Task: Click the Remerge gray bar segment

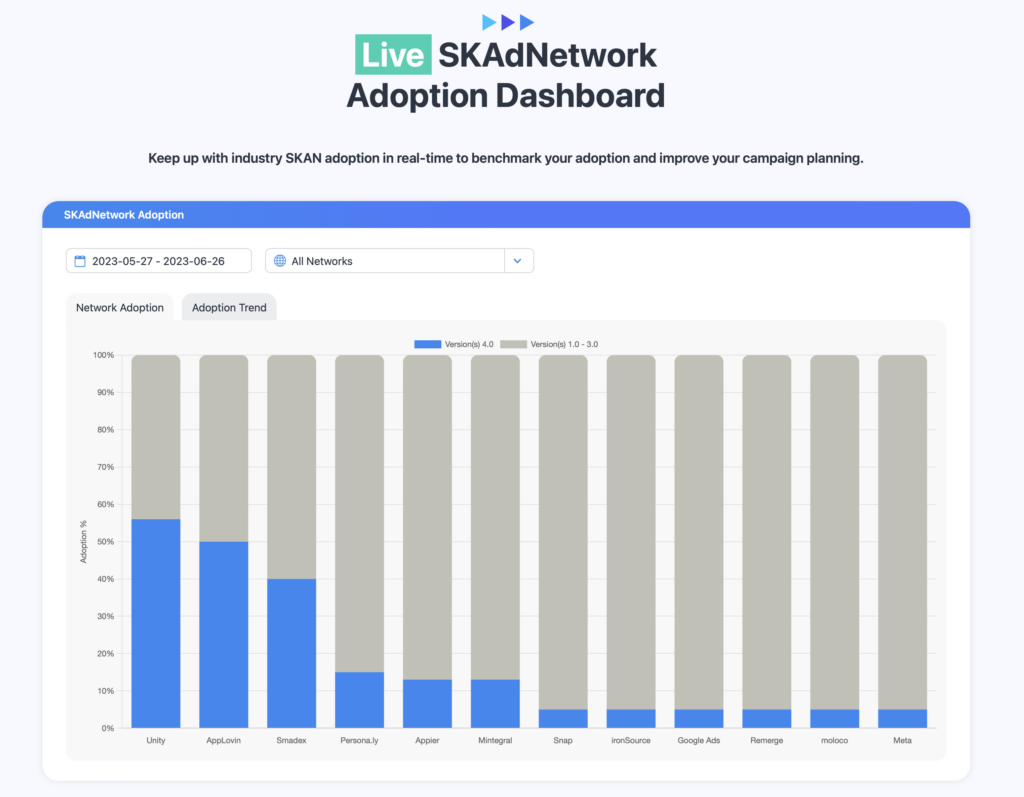Action: coord(767,532)
